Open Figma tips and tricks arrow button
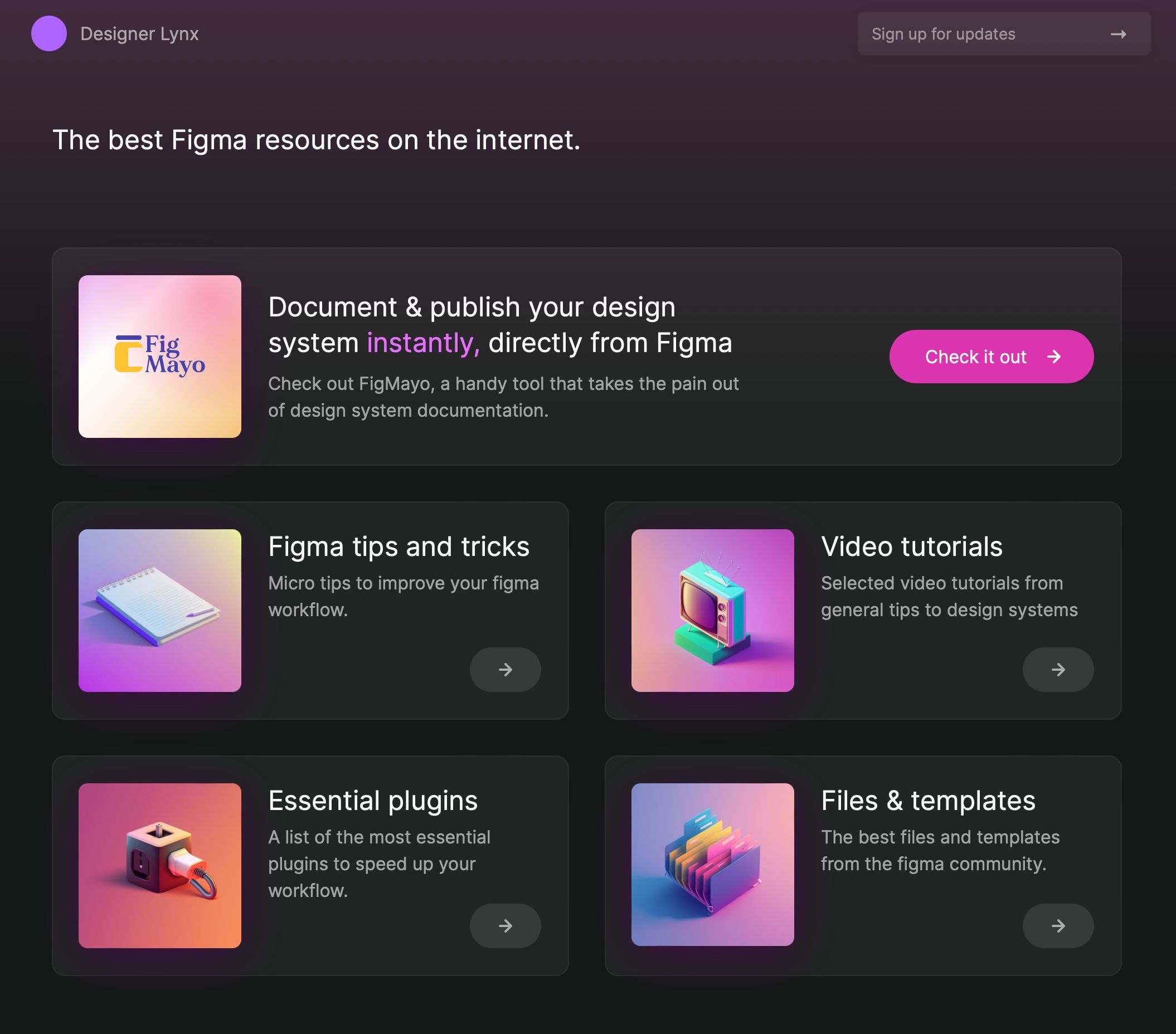 505,670
